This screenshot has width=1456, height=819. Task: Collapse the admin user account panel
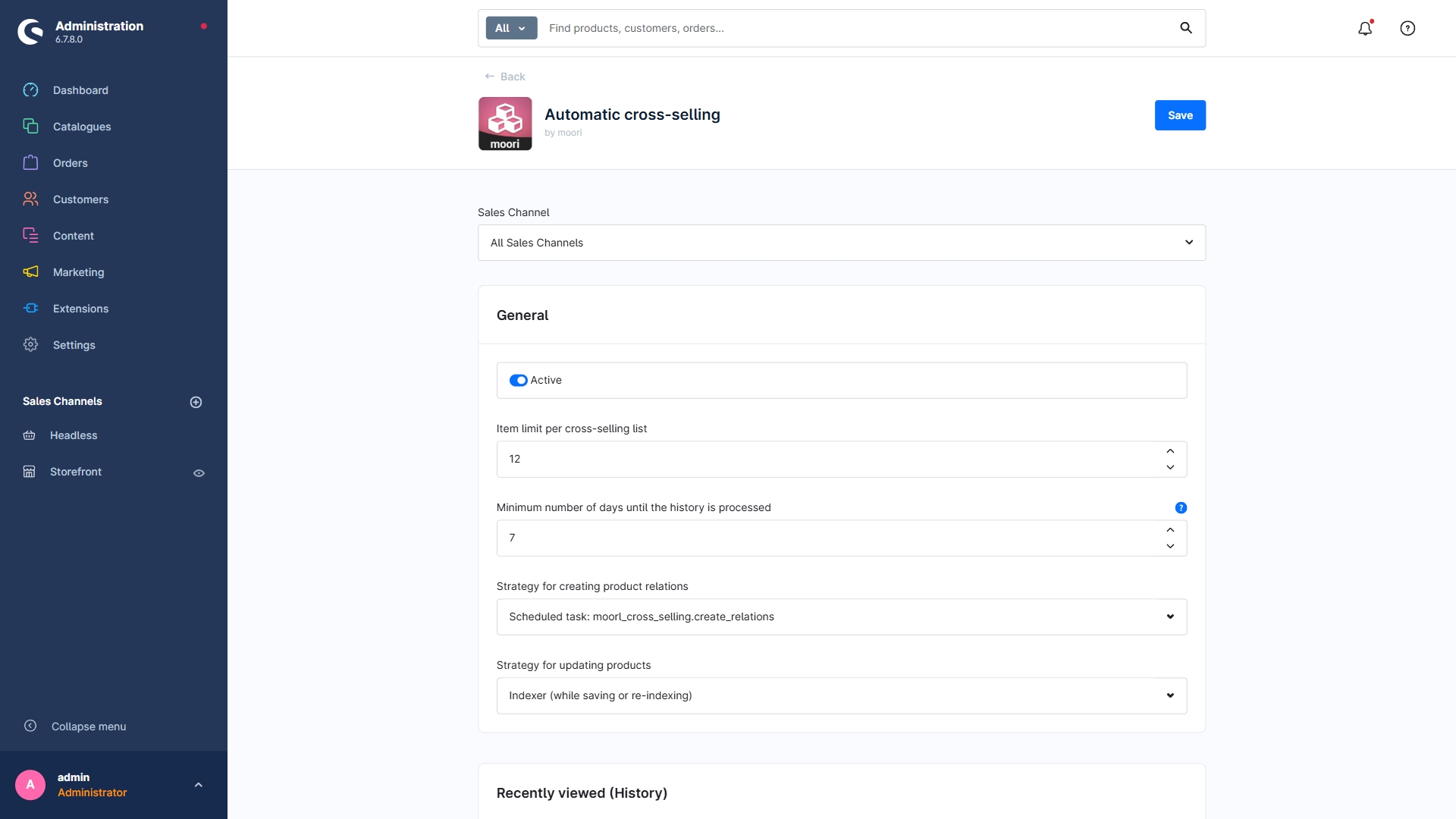198,784
